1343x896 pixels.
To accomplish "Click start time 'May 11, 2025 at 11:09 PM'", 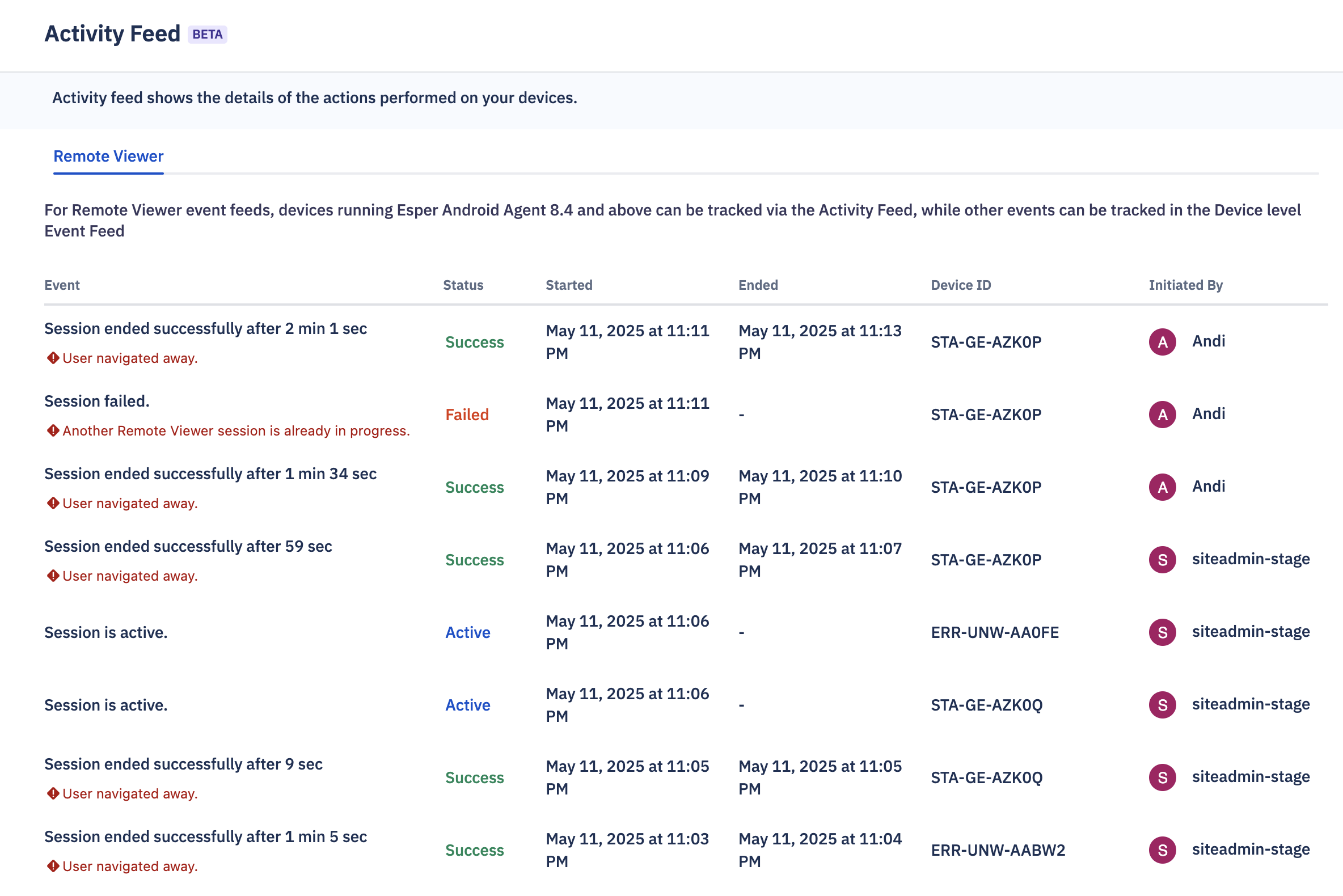I will tap(627, 487).
